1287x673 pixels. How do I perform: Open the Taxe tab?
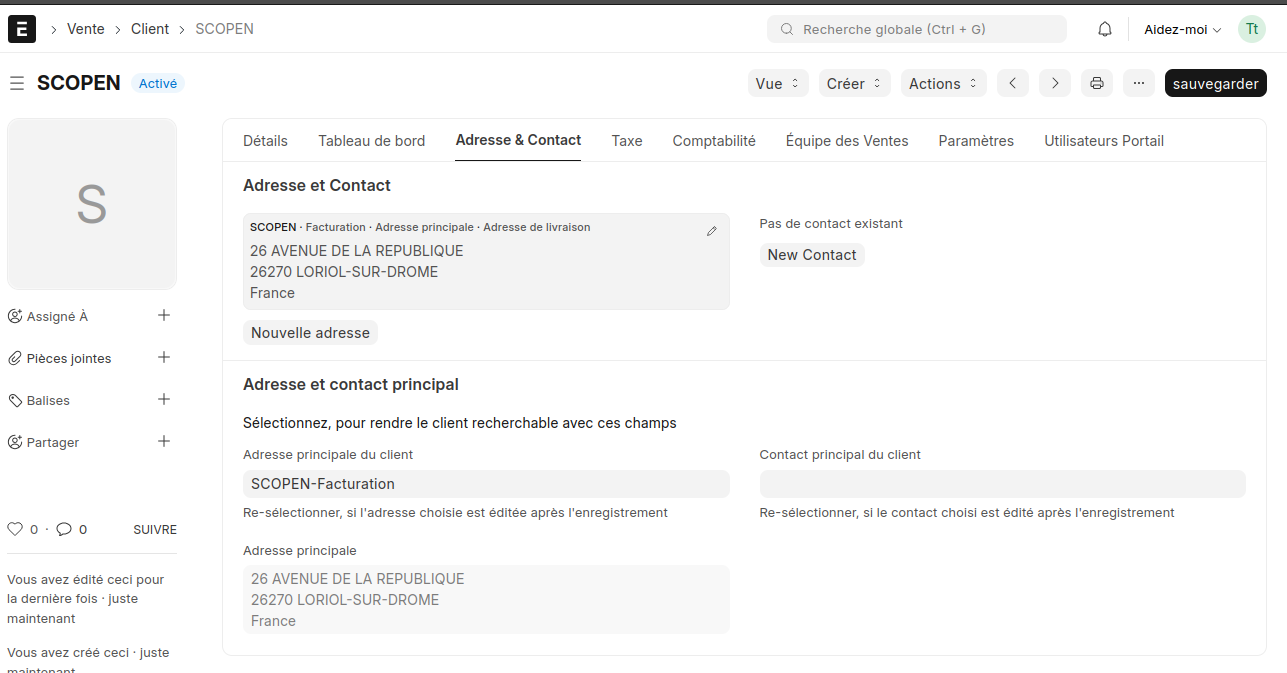[627, 141]
